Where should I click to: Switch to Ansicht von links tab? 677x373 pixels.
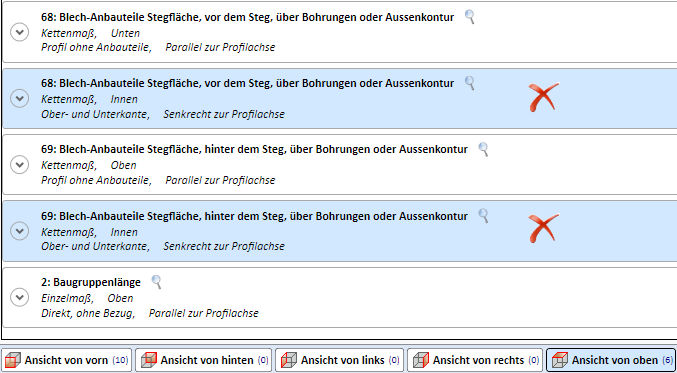point(339,360)
